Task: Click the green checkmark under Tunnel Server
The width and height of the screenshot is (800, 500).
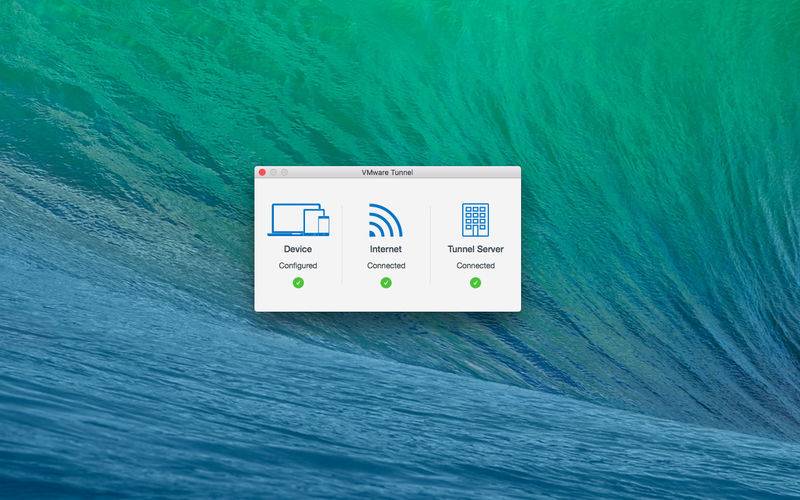Action: coord(476,283)
